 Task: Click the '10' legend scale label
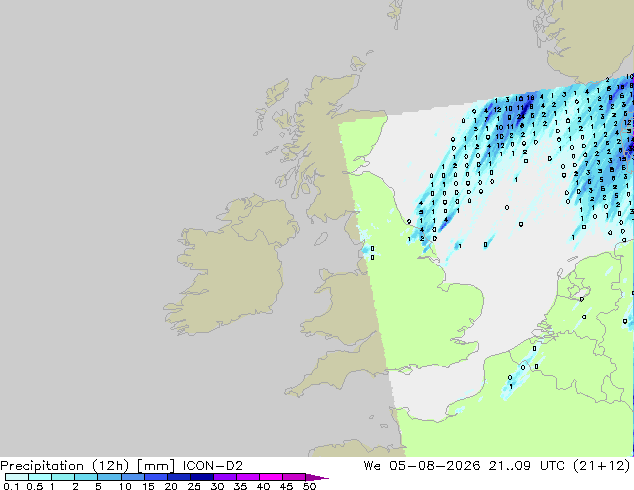125,486
